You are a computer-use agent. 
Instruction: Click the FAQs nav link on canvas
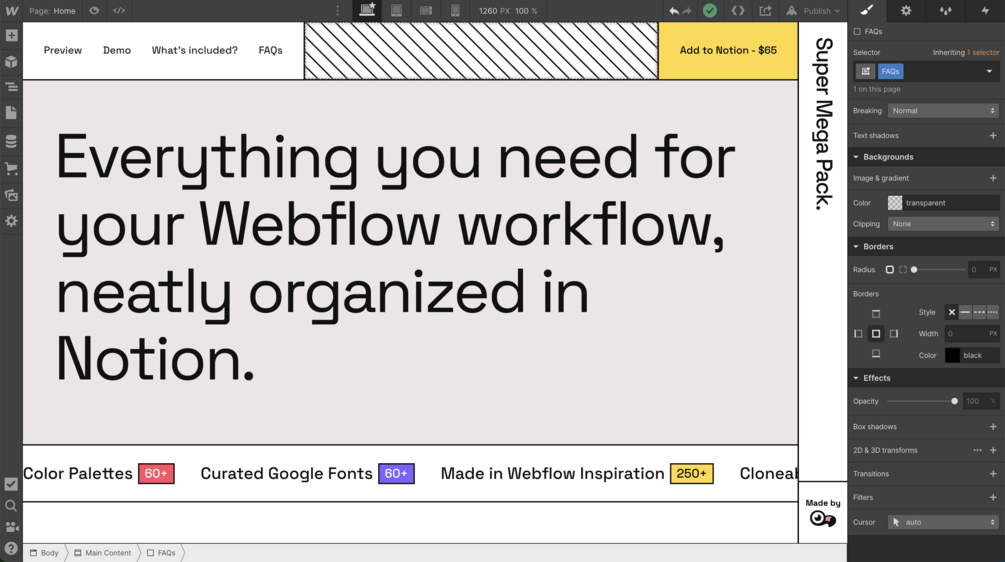pyautogui.click(x=270, y=50)
